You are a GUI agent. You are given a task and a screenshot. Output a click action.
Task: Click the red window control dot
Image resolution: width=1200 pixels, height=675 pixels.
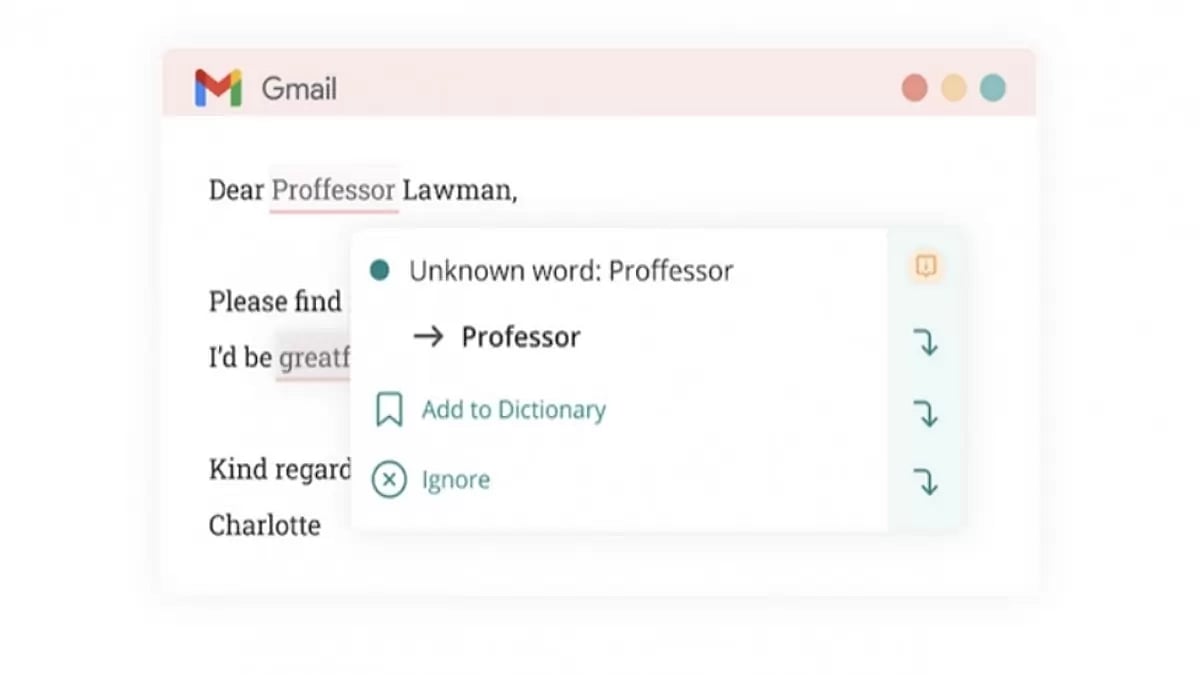point(913,87)
